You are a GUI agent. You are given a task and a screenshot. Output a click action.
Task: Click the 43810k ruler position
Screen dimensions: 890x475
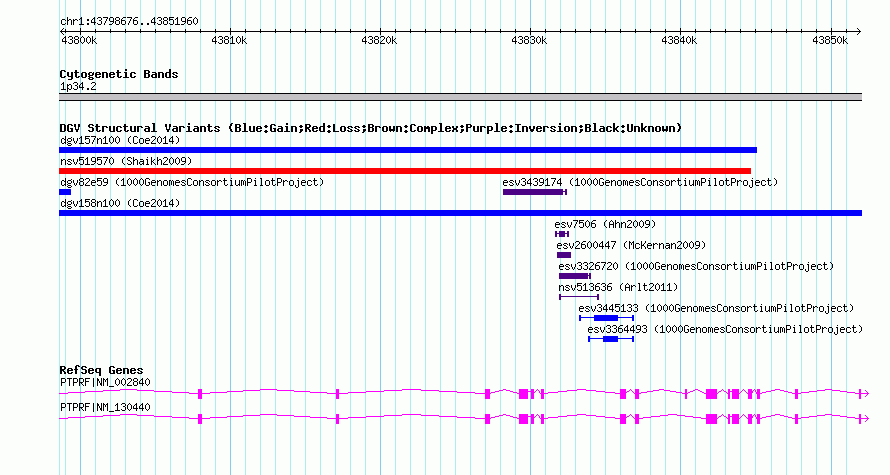(229, 40)
